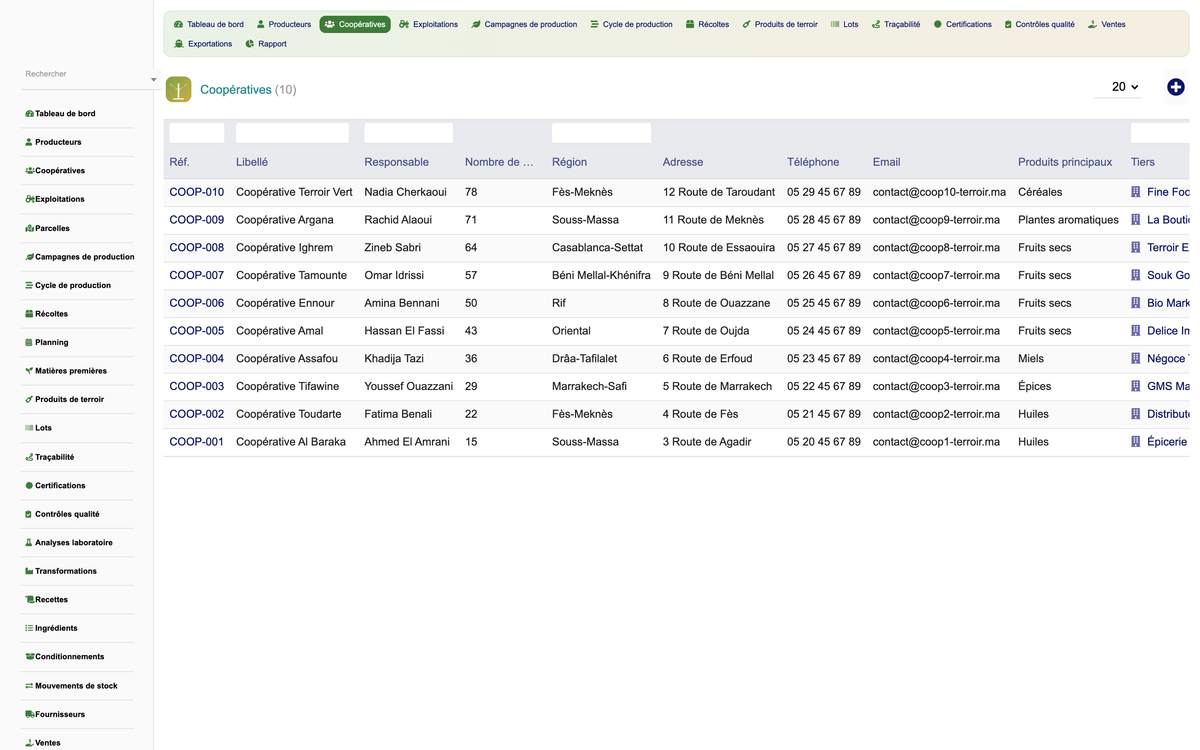Click building icon next to Delice tiers
1200x750 pixels.
[x=1136, y=331]
